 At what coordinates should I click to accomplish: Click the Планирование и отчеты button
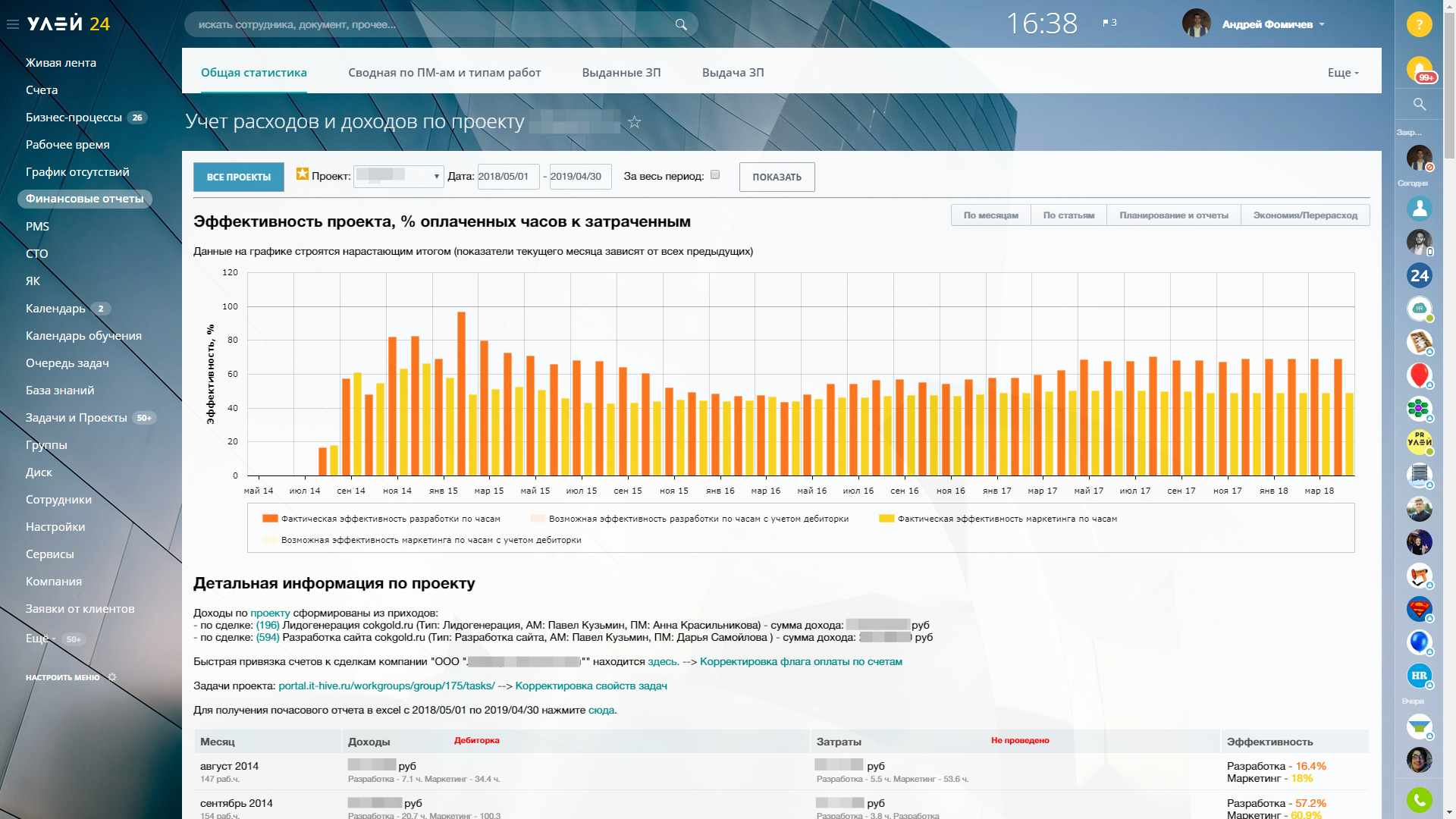pyautogui.click(x=1173, y=215)
